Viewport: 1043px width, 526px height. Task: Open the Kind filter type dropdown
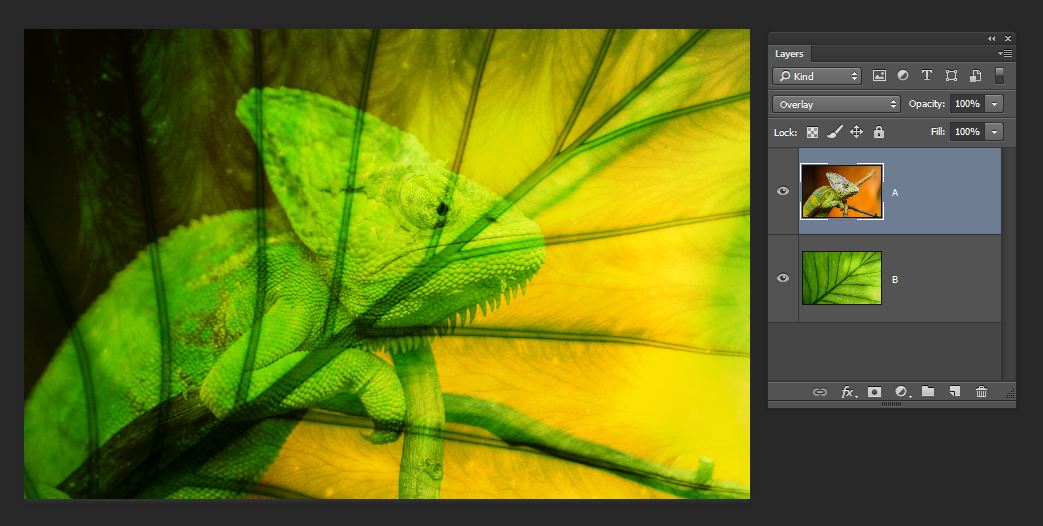[817, 76]
